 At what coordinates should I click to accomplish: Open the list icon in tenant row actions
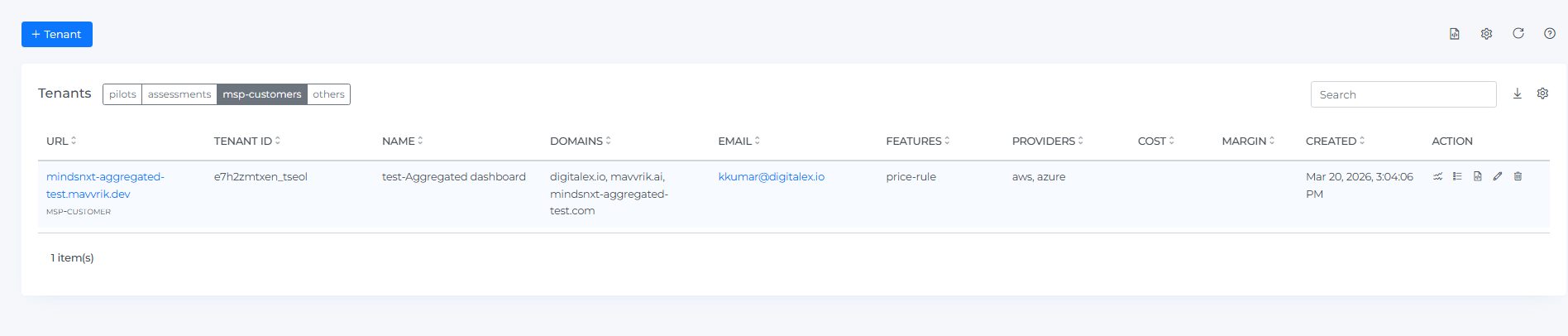(1457, 176)
